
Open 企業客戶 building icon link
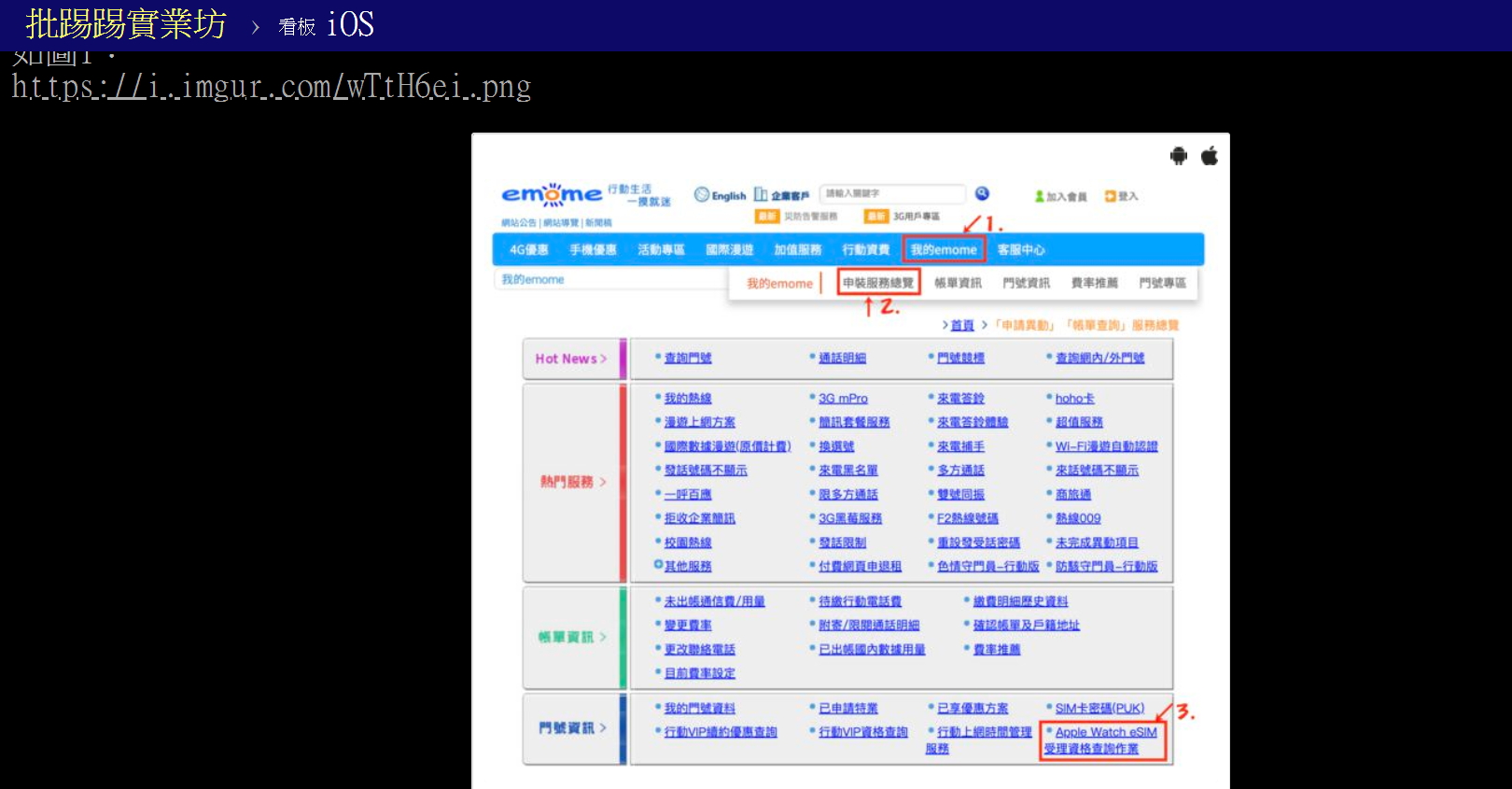tap(761, 195)
